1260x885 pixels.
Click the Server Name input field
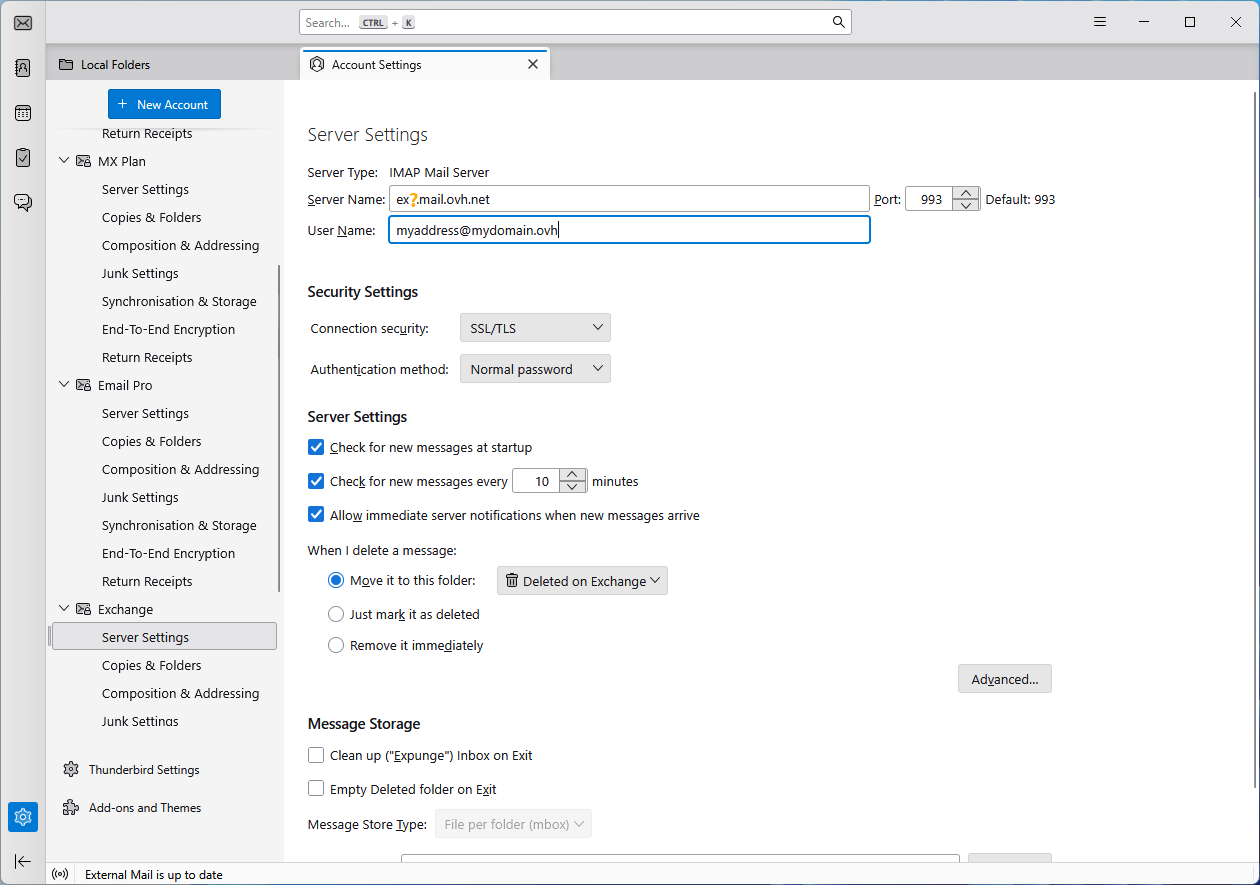point(628,199)
